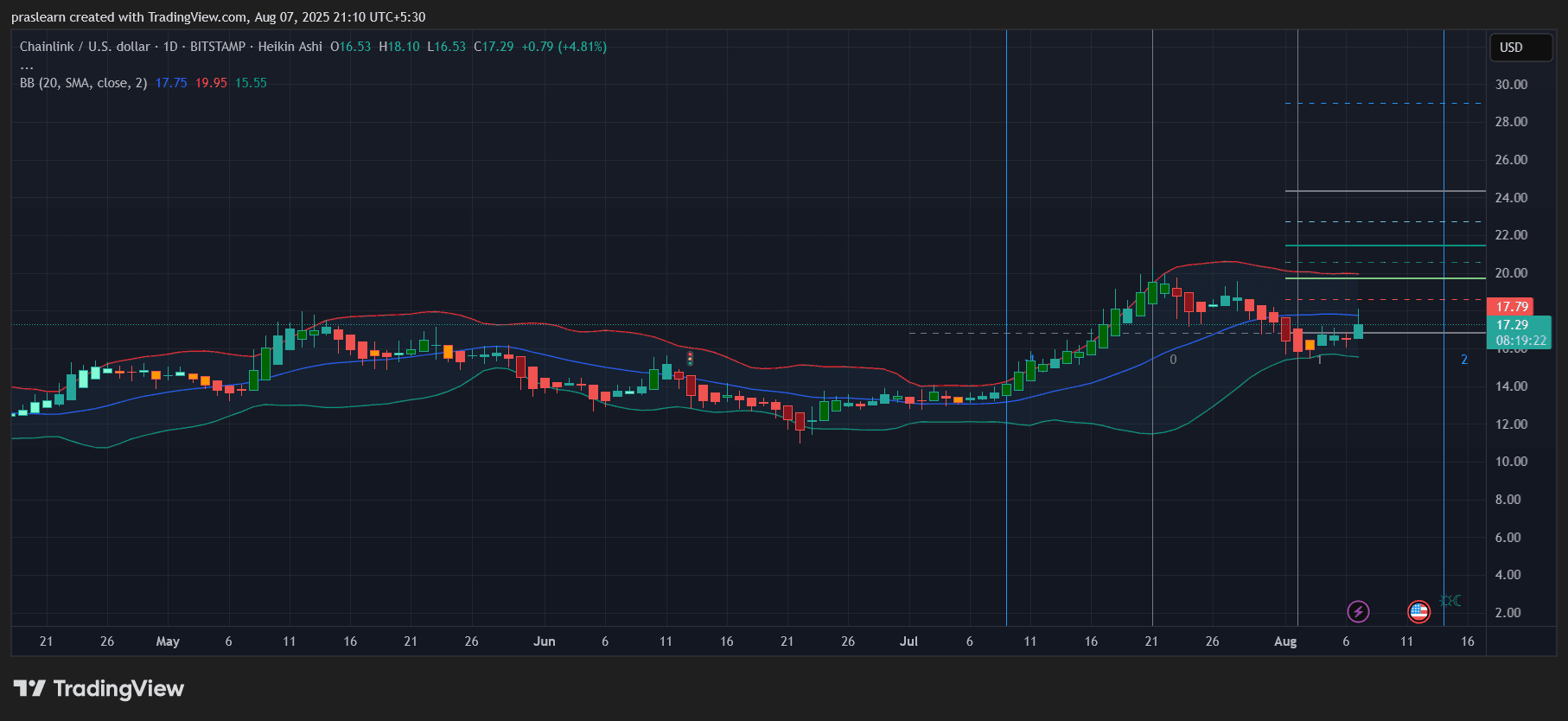1568x721 pixels.
Task: Click the traffic-light marker near Jun 11
Action: [690, 358]
